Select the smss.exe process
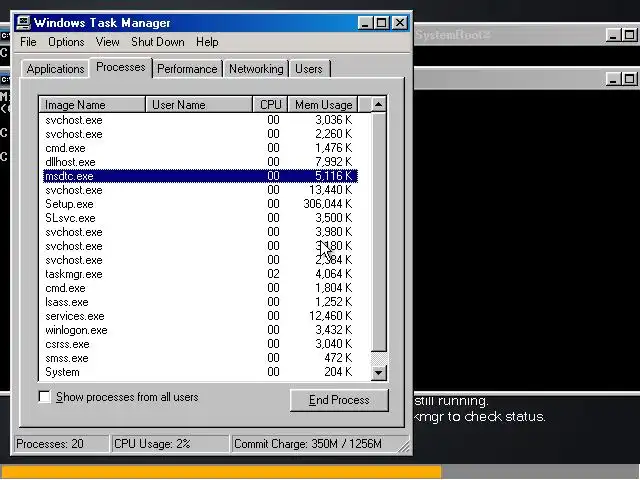Screen dimensions: 640x480 [200, 358]
